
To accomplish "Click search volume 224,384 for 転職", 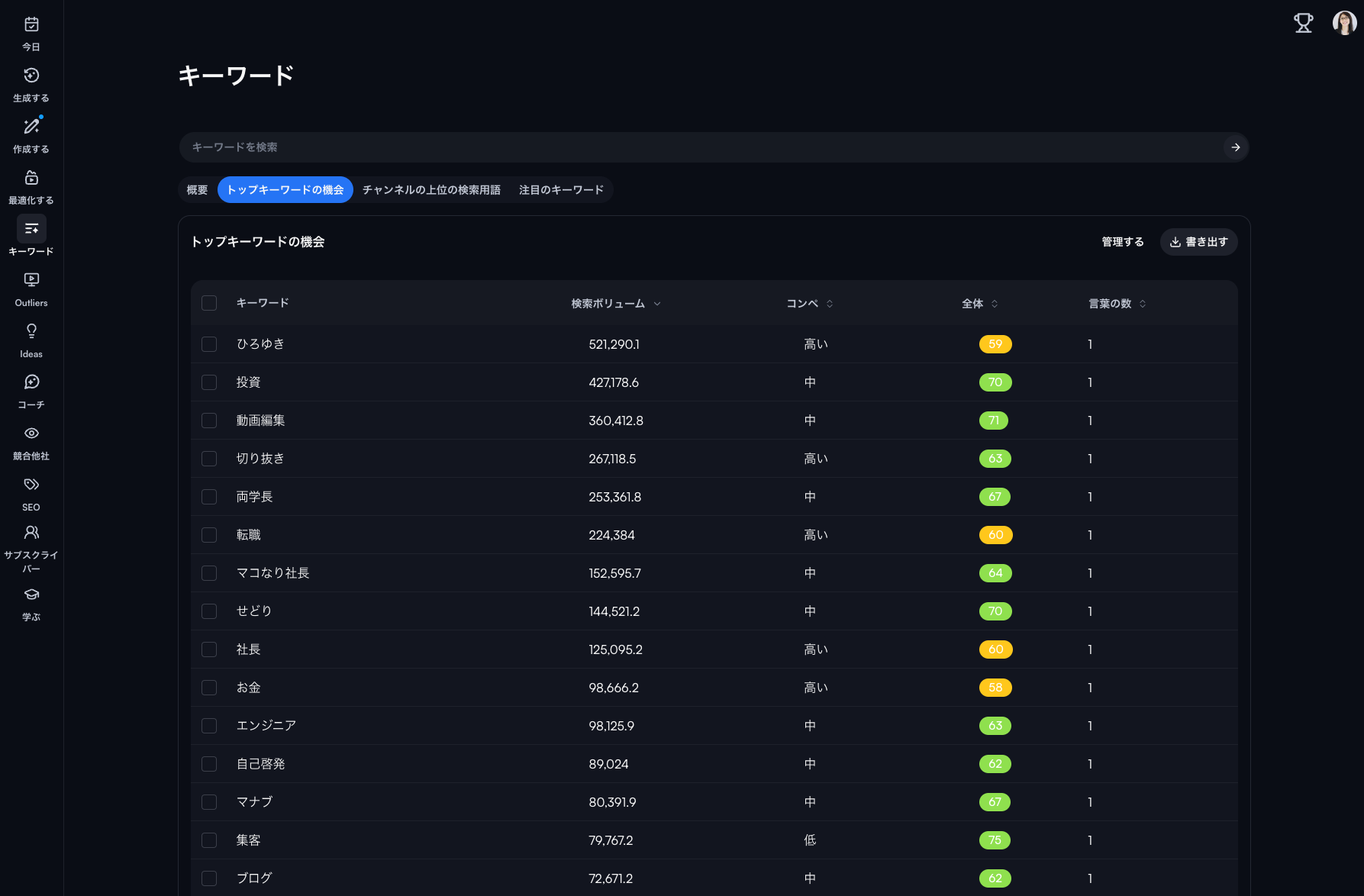I will click(x=611, y=535).
